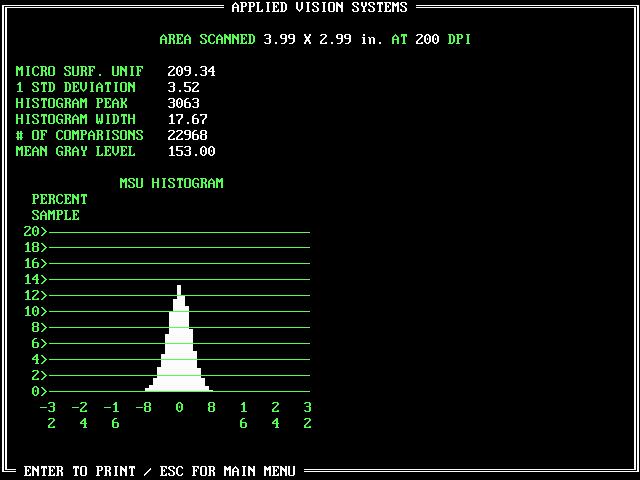The height and width of the screenshot is (480, 640).
Task: Click the positive 16 x-axis label
Action: click(243, 415)
